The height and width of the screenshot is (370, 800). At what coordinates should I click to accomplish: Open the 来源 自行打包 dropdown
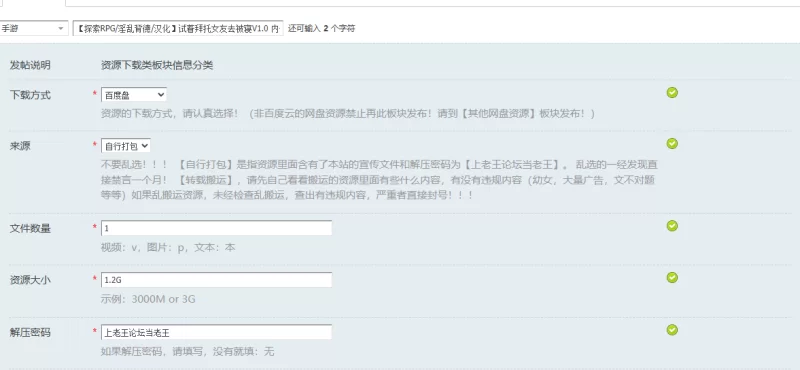click(x=126, y=146)
